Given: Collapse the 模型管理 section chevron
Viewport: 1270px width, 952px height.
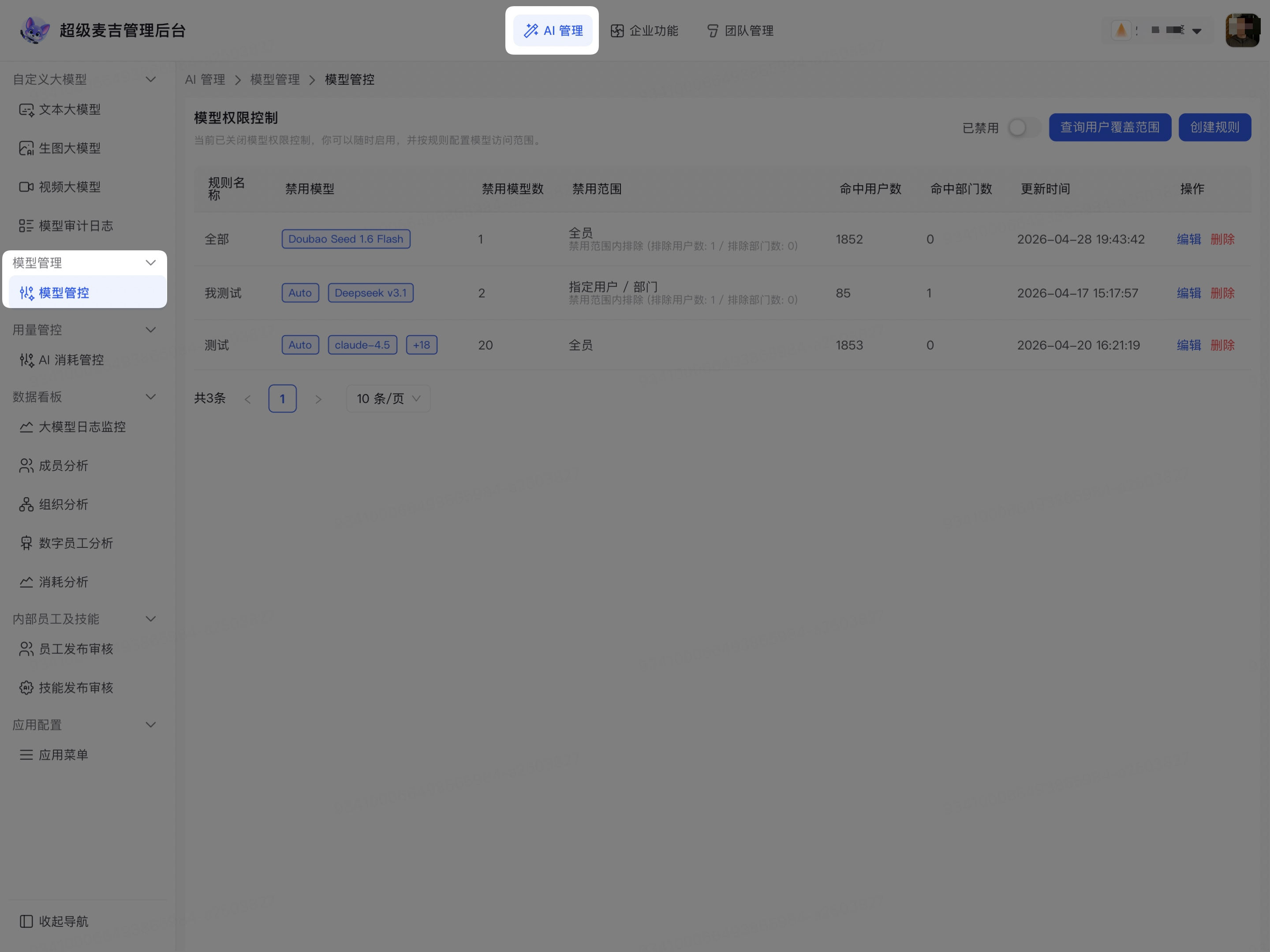Looking at the screenshot, I should coord(151,263).
